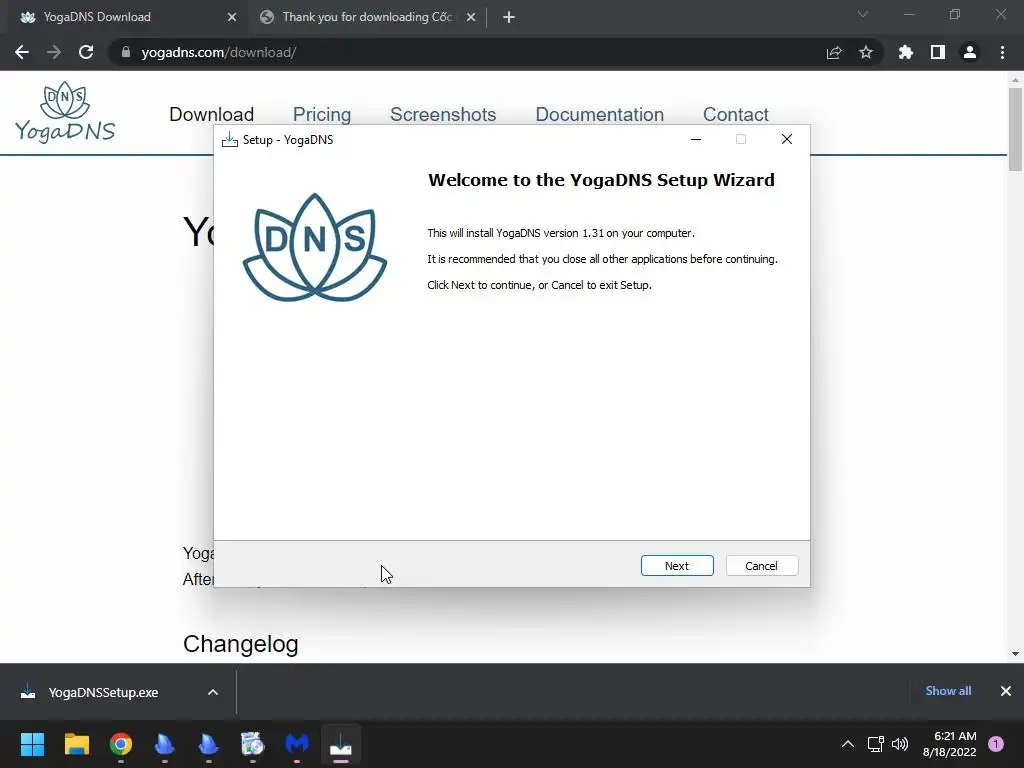Image resolution: width=1024 pixels, height=768 pixels.
Task: Open Malwarebytes from taskbar
Action: coord(296,744)
